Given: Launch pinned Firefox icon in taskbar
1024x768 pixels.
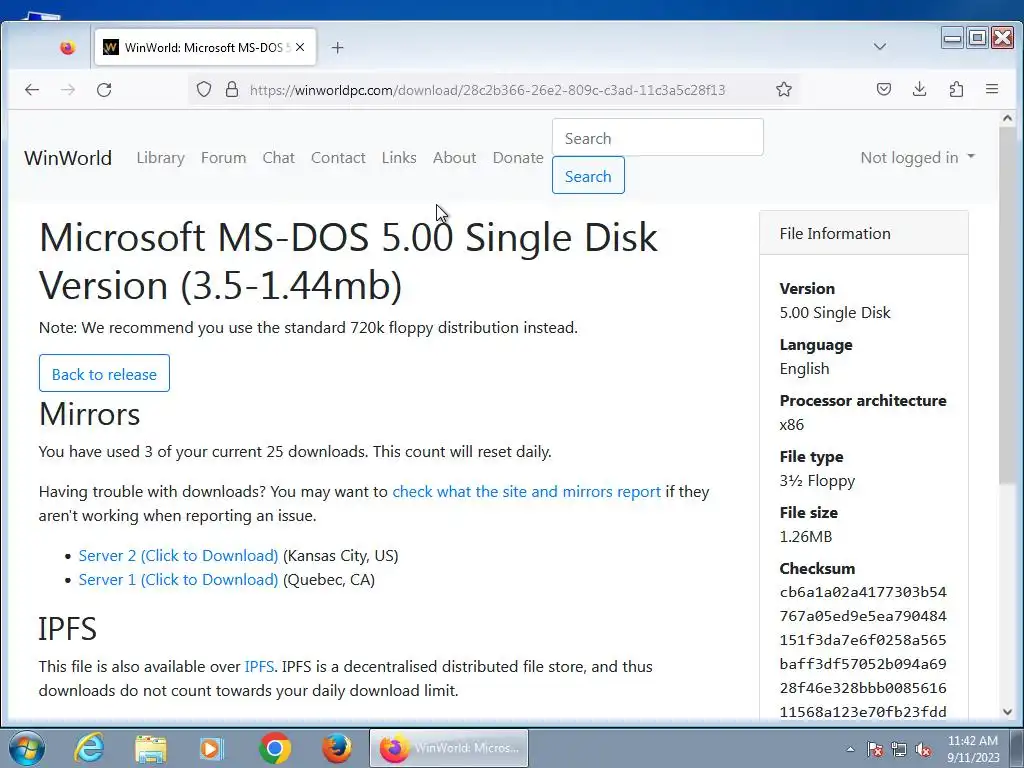Looking at the screenshot, I should tap(337, 748).
